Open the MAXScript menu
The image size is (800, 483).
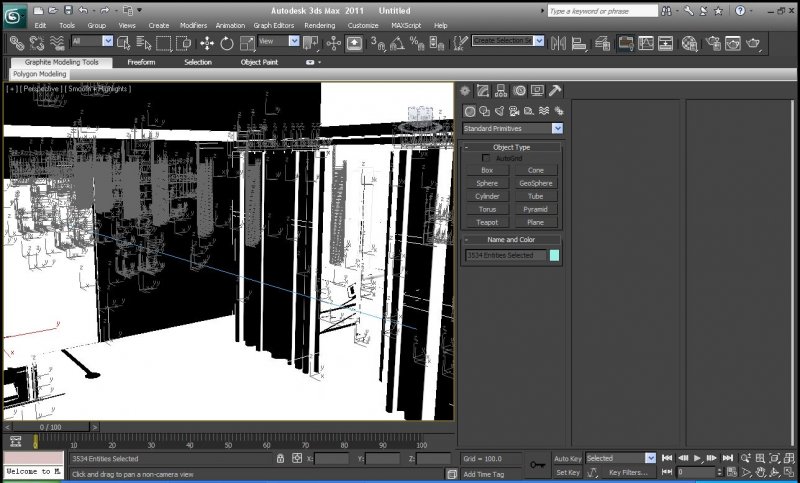pyautogui.click(x=406, y=25)
